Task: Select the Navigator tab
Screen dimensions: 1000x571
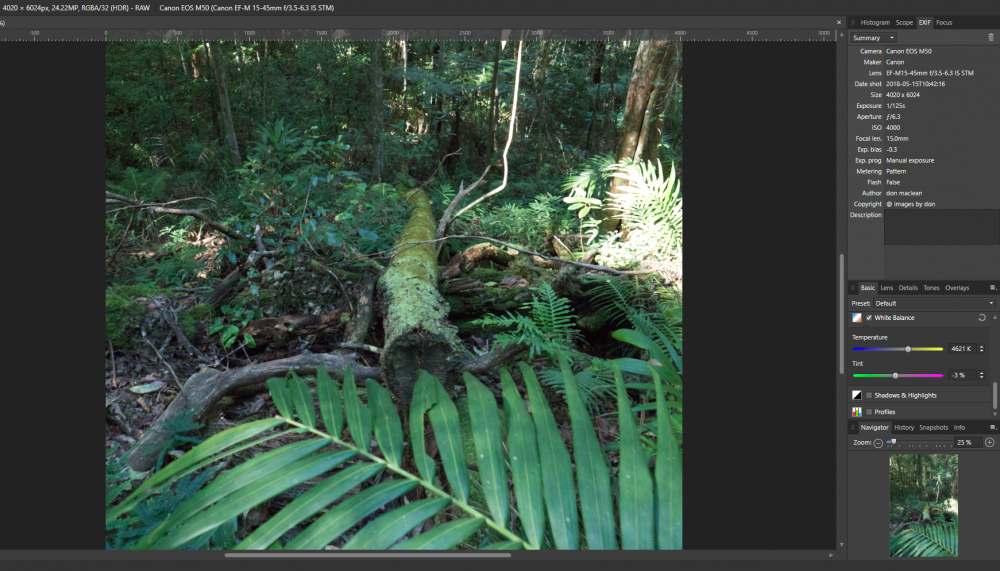Action: pos(874,427)
